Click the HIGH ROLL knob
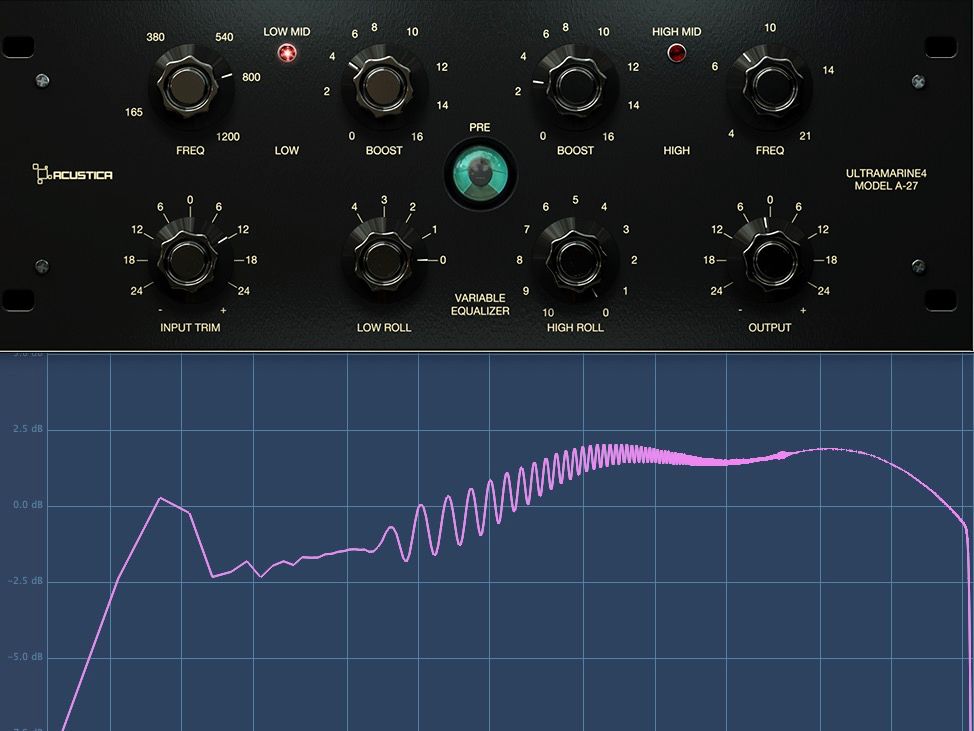974x731 pixels. 576,260
